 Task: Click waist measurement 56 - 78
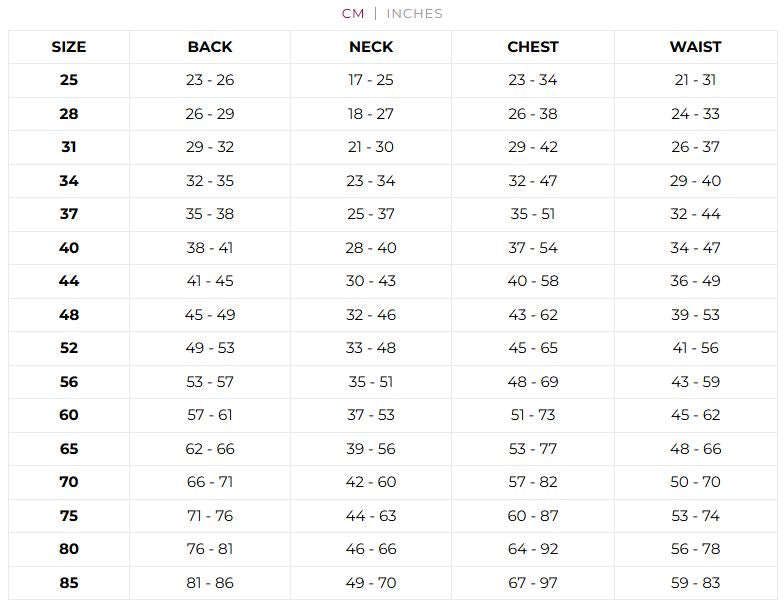695,549
